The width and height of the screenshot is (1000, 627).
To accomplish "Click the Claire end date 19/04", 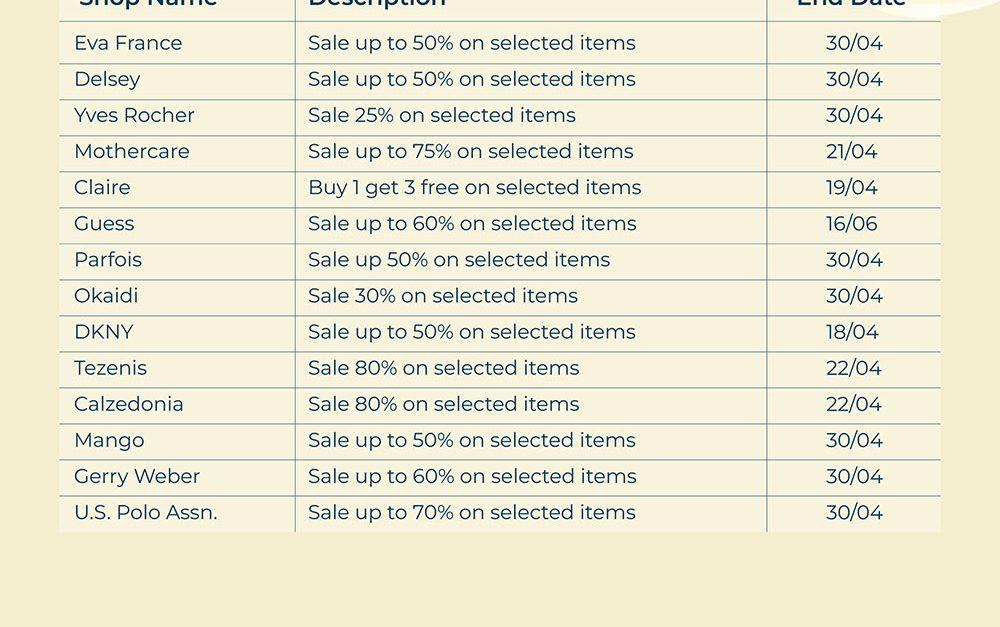I will point(852,187).
